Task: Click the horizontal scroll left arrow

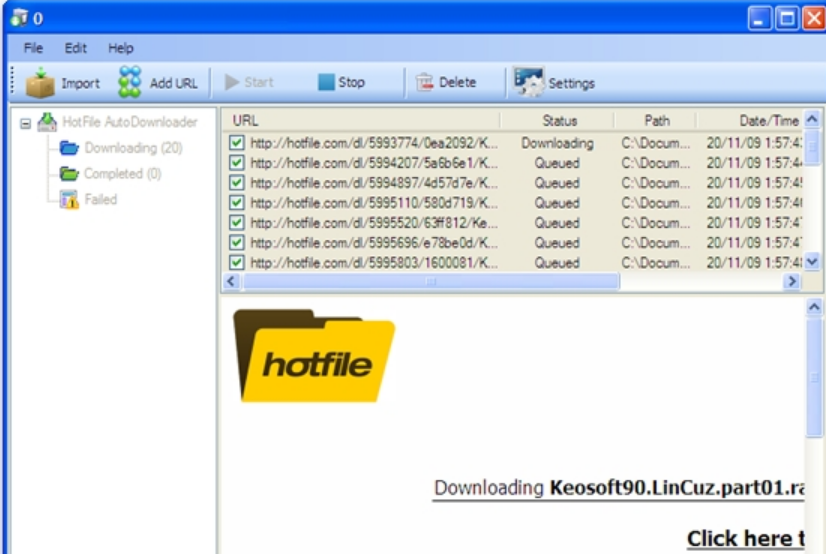Action: [231, 282]
